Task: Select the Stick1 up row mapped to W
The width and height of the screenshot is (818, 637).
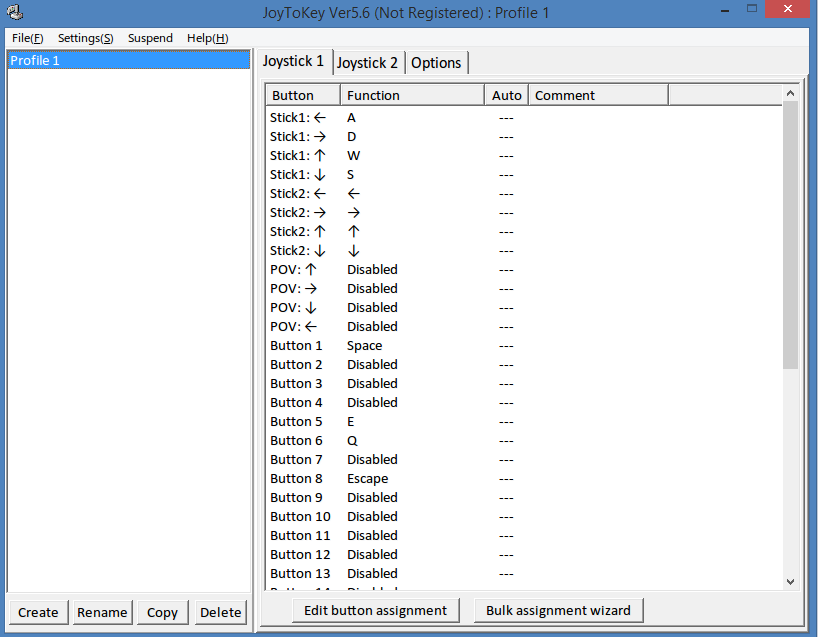Action: [x=524, y=156]
